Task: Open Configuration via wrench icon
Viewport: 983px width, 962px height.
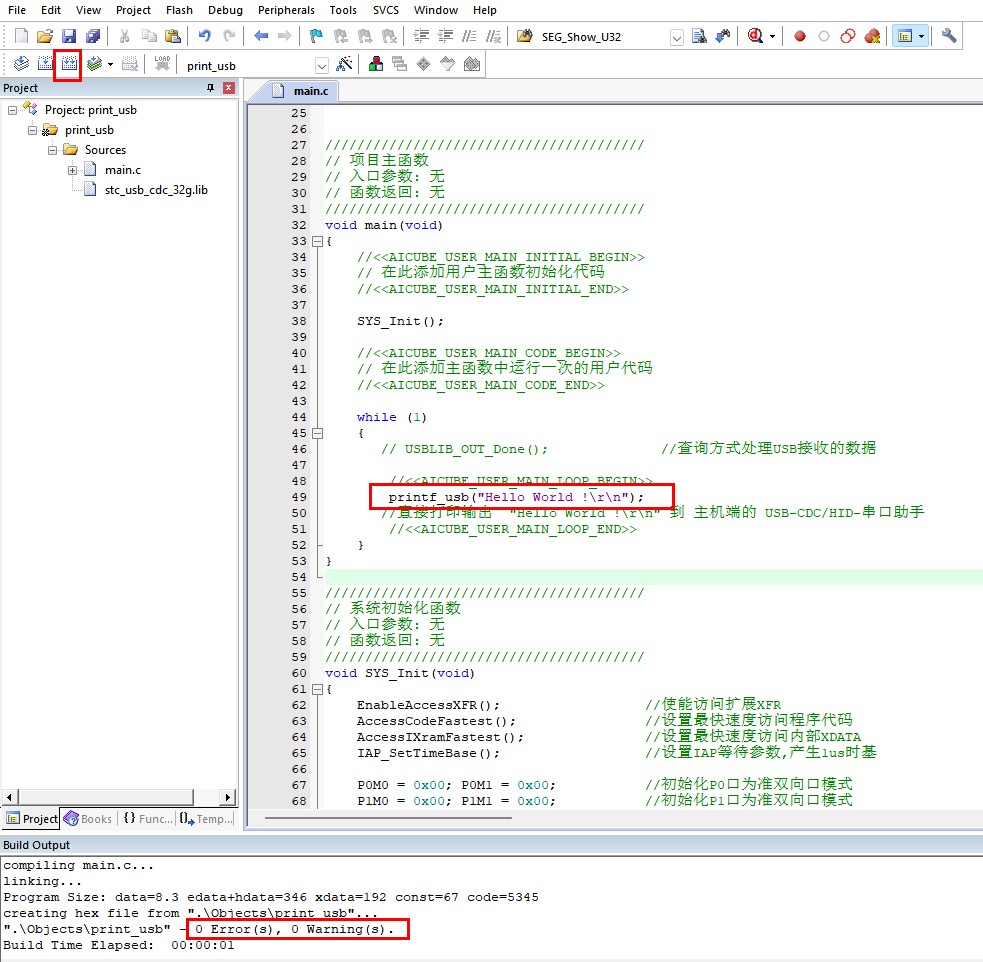Action: [949, 36]
